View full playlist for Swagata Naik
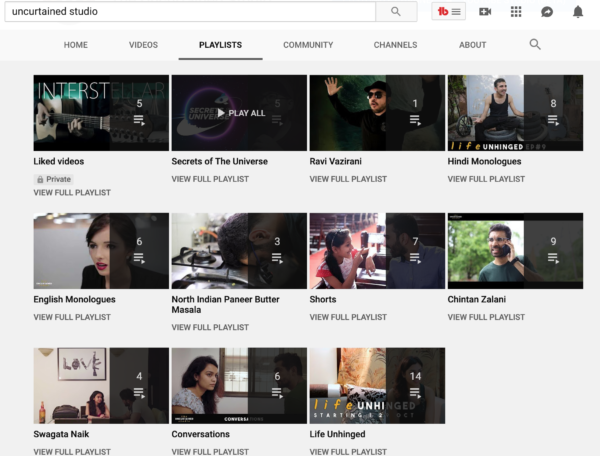The image size is (600, 456). click(x=72, y=451)
